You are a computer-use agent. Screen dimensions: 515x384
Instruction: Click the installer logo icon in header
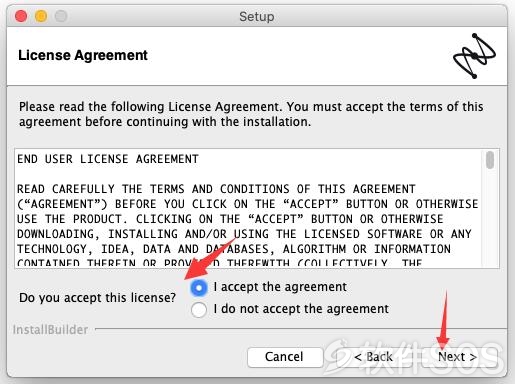pos(474,56)
